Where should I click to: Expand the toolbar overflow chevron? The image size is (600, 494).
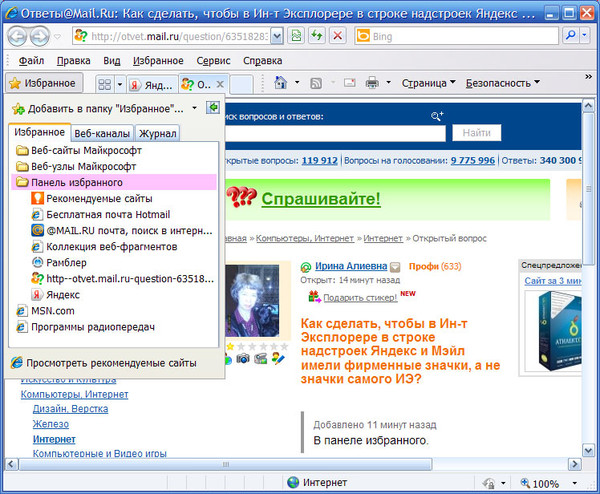589,77
